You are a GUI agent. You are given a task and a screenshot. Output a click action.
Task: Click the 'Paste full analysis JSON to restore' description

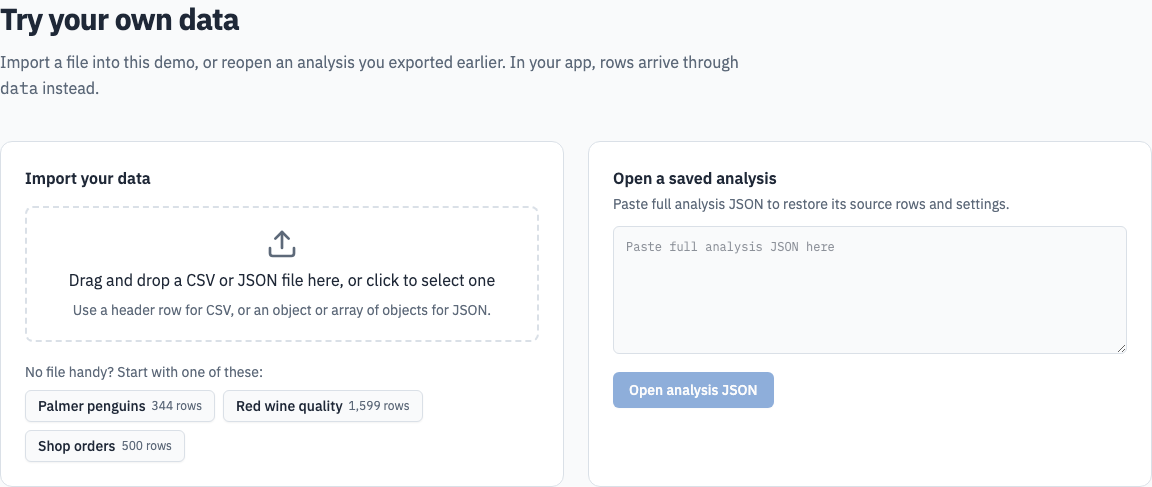pyautogui.click(x=811, y=204)
